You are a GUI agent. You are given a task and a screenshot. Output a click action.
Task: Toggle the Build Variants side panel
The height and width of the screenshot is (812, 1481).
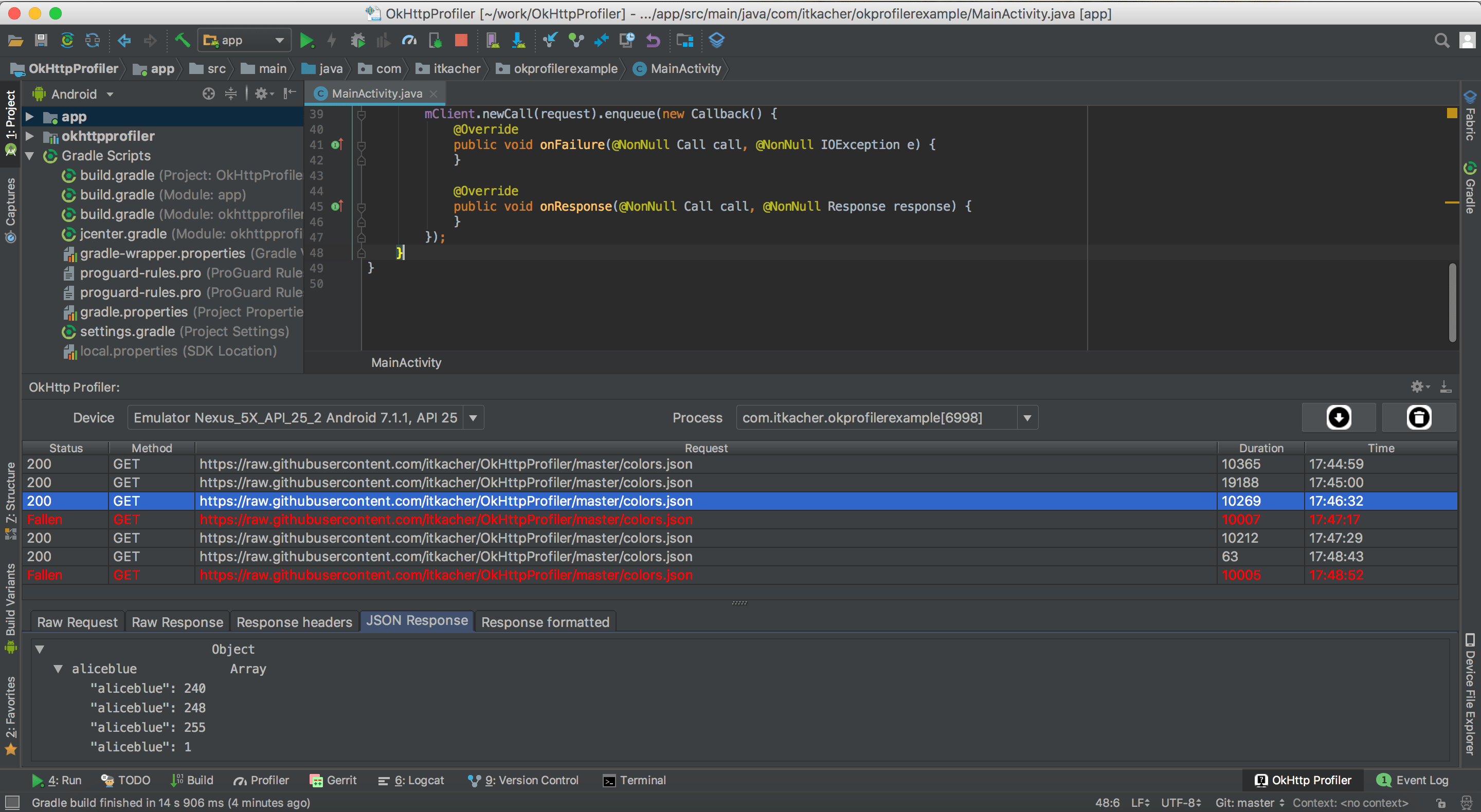10,608
